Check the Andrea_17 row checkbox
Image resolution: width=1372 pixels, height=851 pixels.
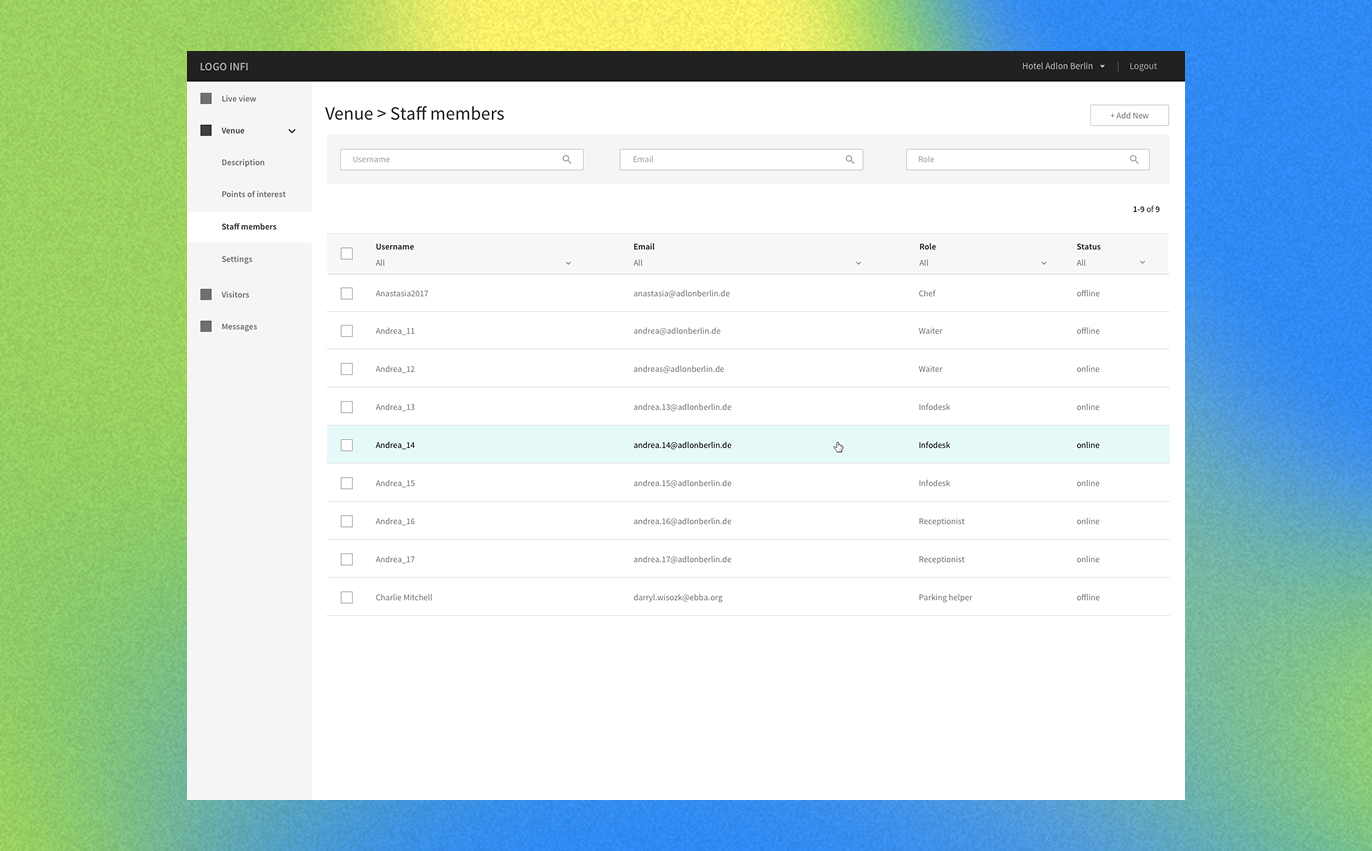click(x=347, y=559)
